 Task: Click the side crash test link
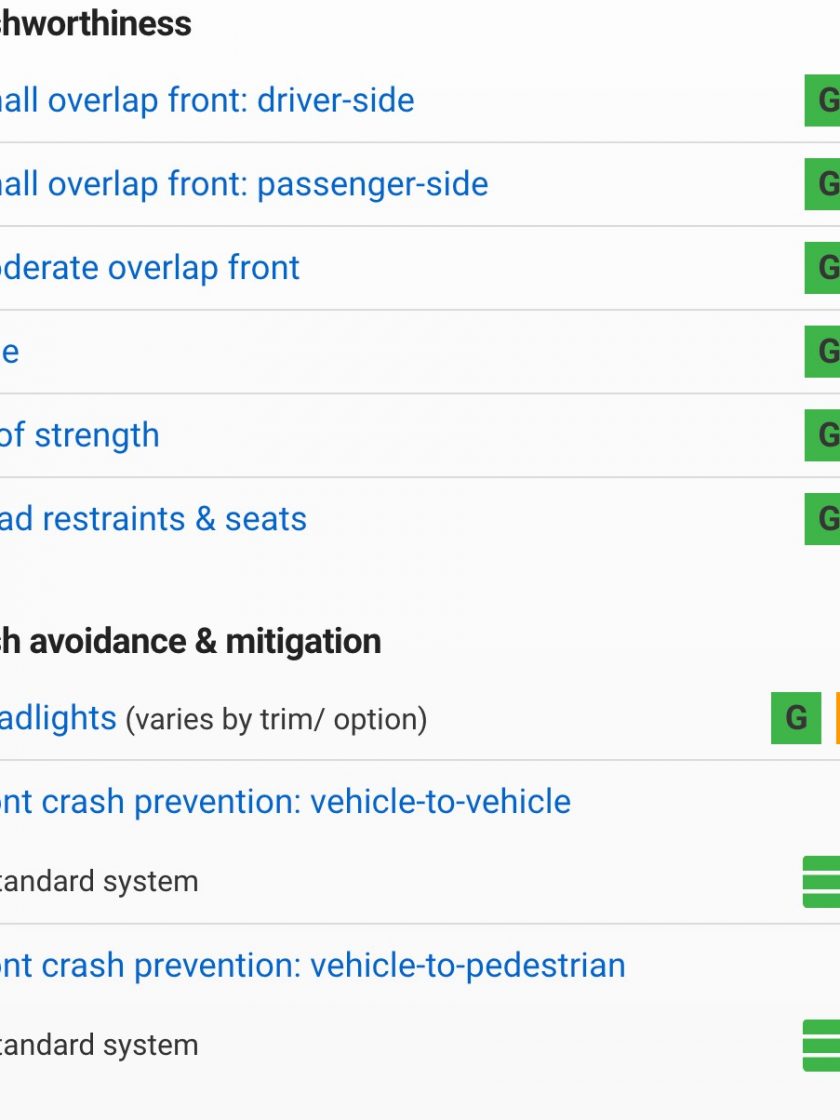[x=9, y=351]
